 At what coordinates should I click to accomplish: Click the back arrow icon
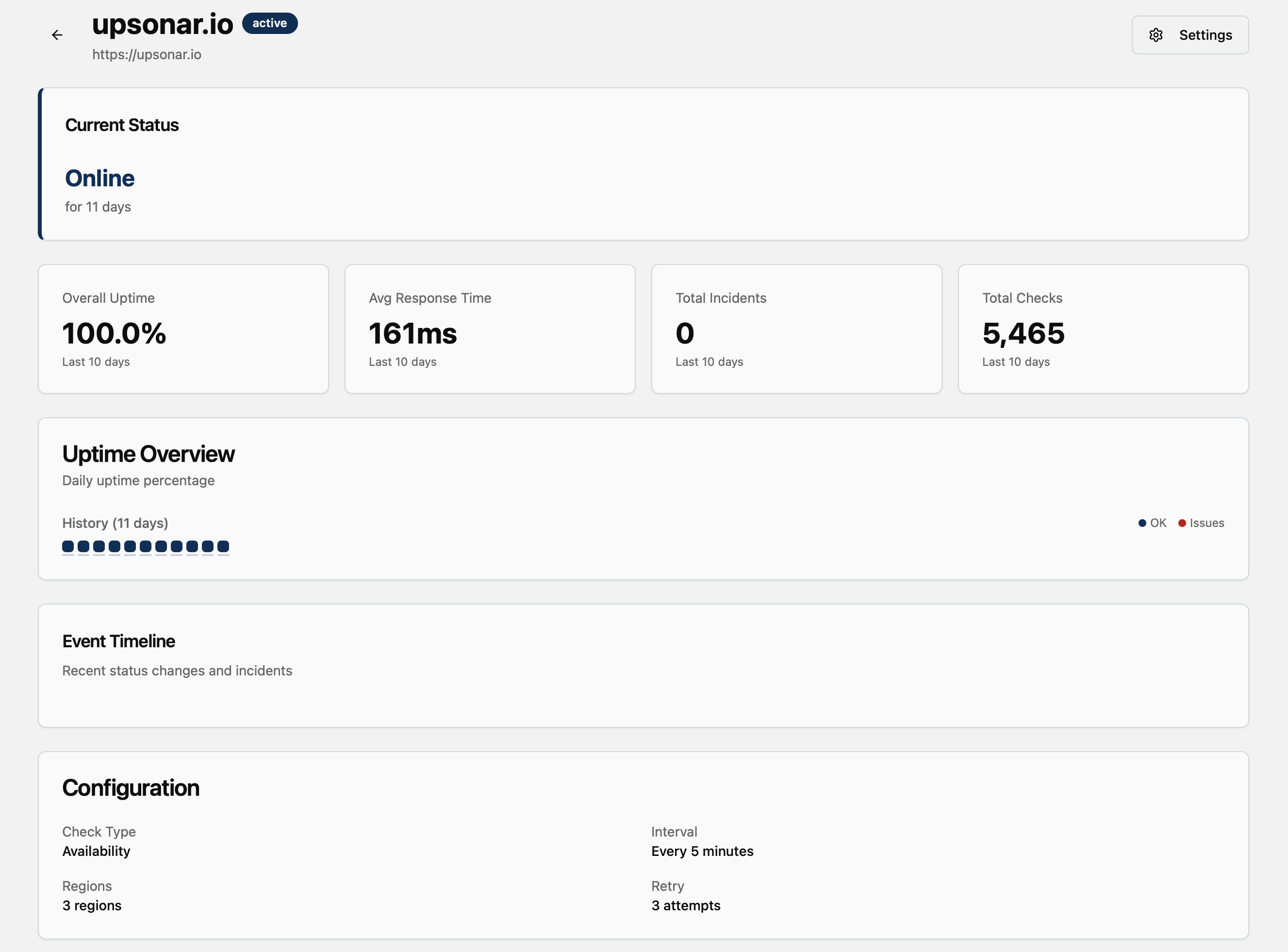57,35
